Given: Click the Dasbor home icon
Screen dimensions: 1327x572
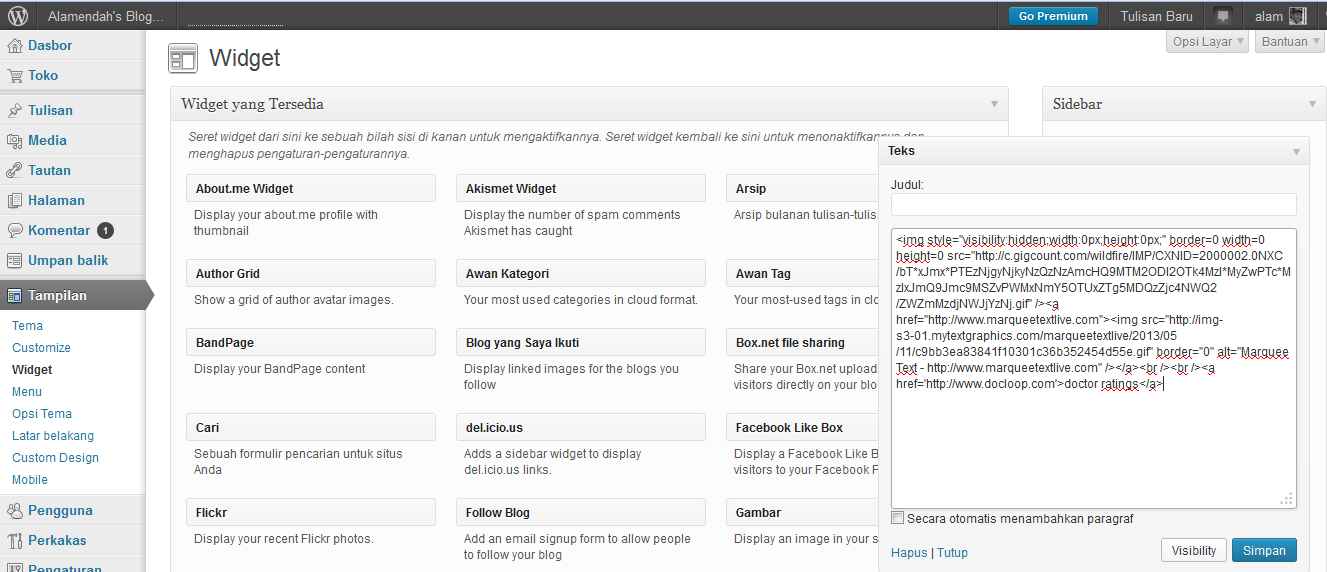Looking at the screenshot, I should pos(15,46).
